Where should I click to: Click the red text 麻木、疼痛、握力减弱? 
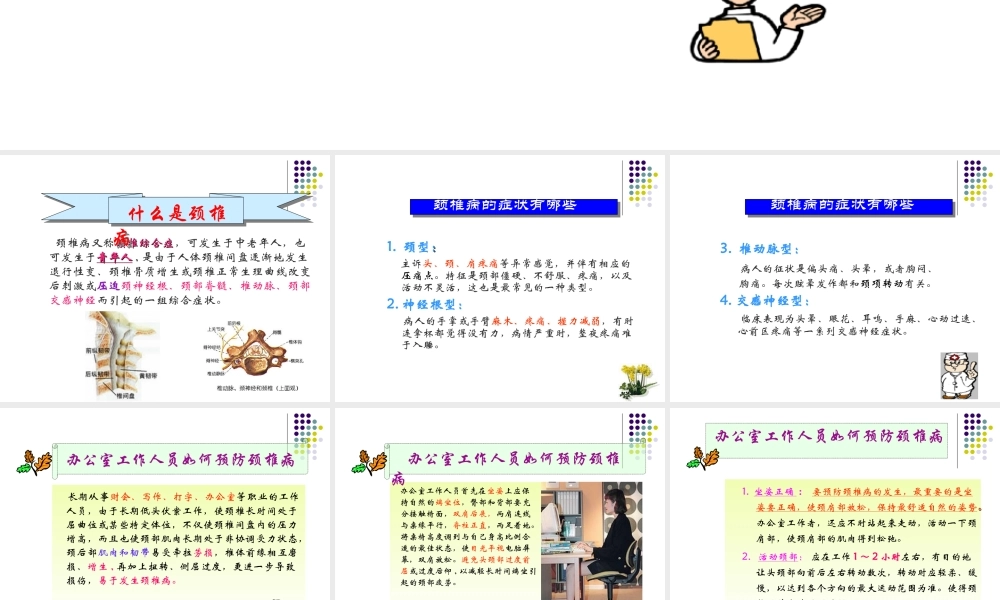545,321
